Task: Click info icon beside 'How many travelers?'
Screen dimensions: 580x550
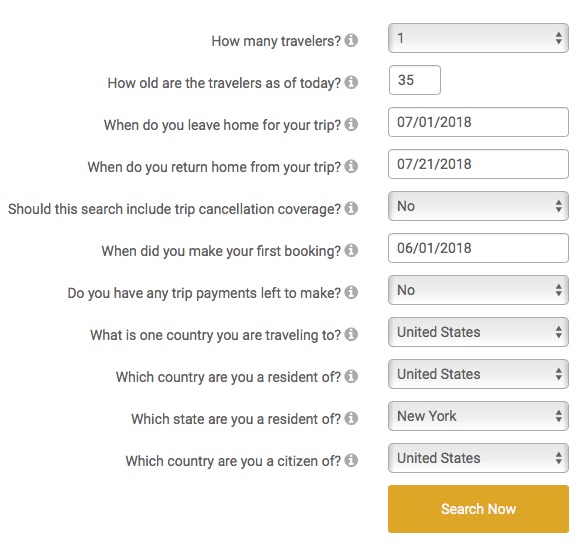Action: (x=351, y=40)
